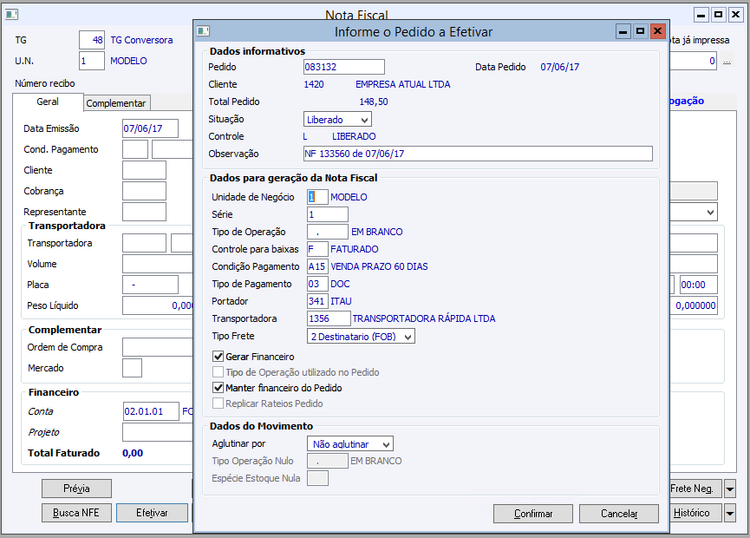Click the disabled Tipo de Operação utilizado no Pedido checkbox

pyautogui.click(x=218, y=372)
